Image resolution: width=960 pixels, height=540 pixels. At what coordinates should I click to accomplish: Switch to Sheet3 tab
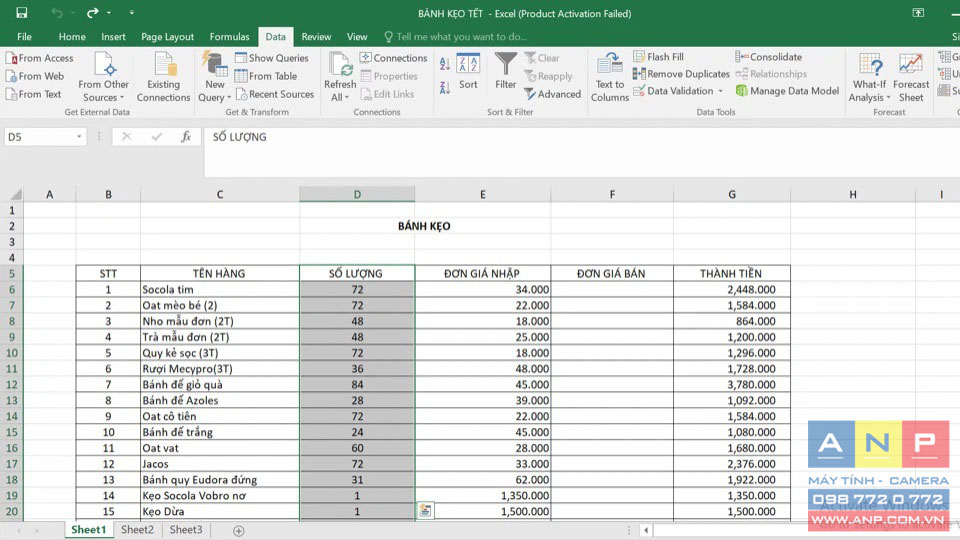coord(186,530)
